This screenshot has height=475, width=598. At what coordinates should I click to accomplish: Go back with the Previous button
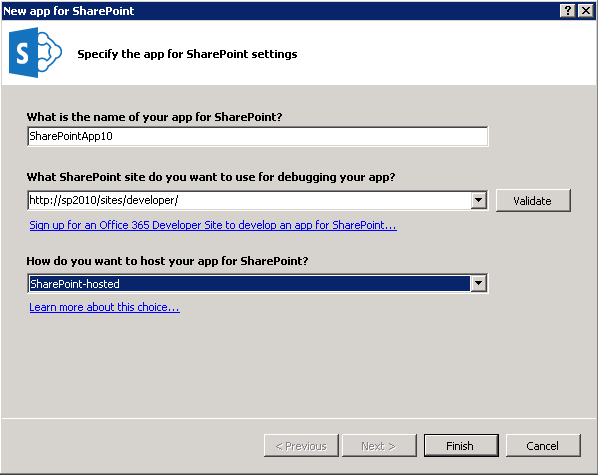tap(301, 446)
